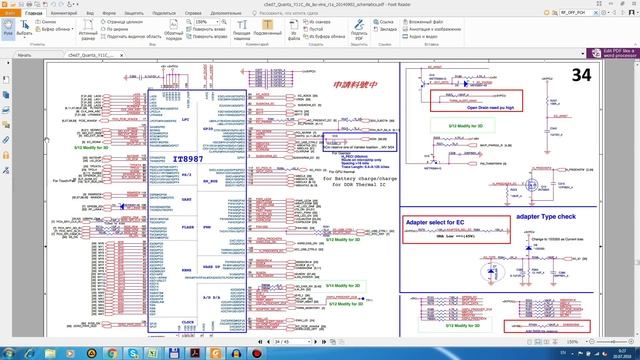Select the Highlight (Подсвеченный) tool
The height and width of the screenshot is (360, 640).
[x=267, y=28]
